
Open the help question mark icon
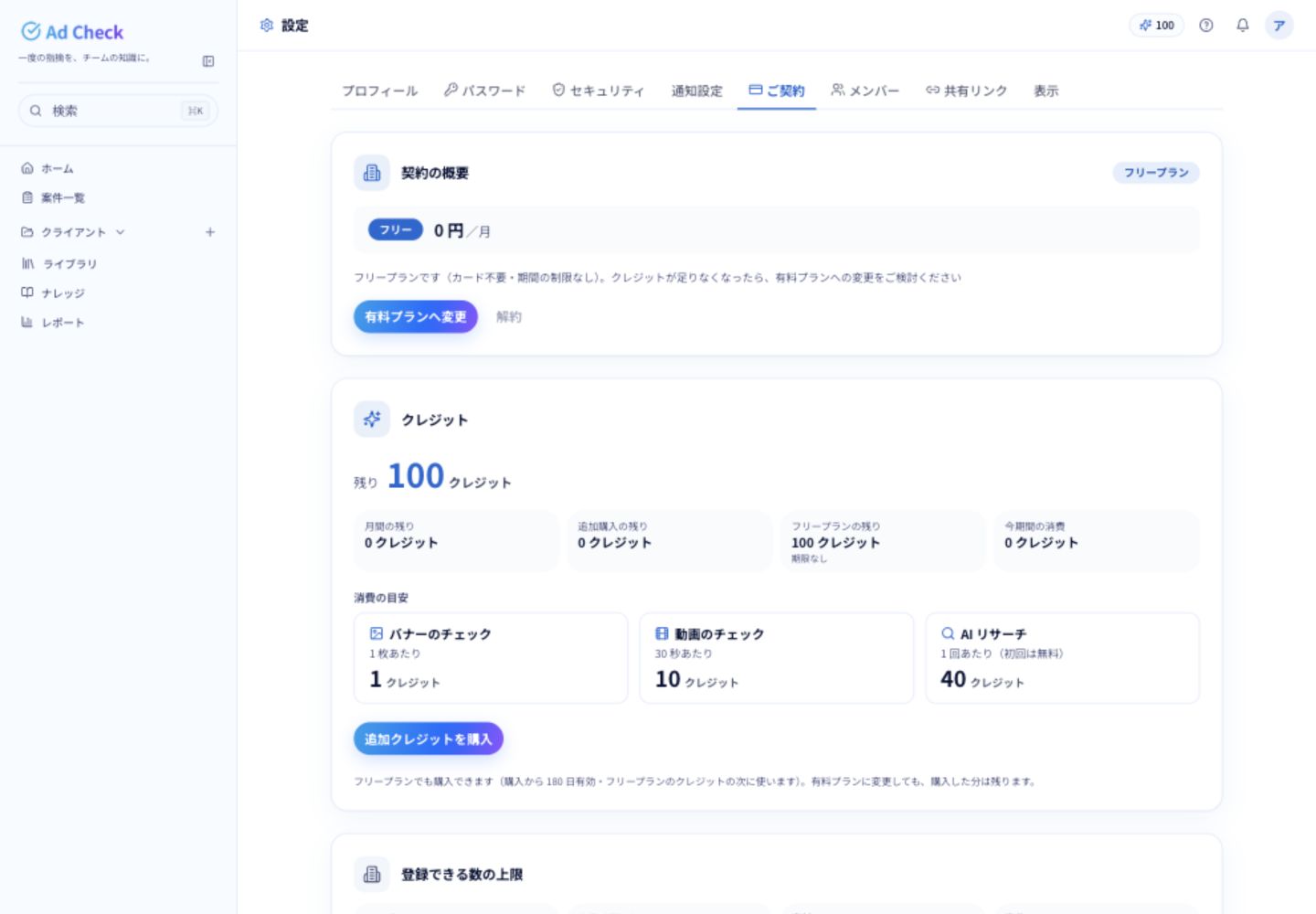[1206, 26]
